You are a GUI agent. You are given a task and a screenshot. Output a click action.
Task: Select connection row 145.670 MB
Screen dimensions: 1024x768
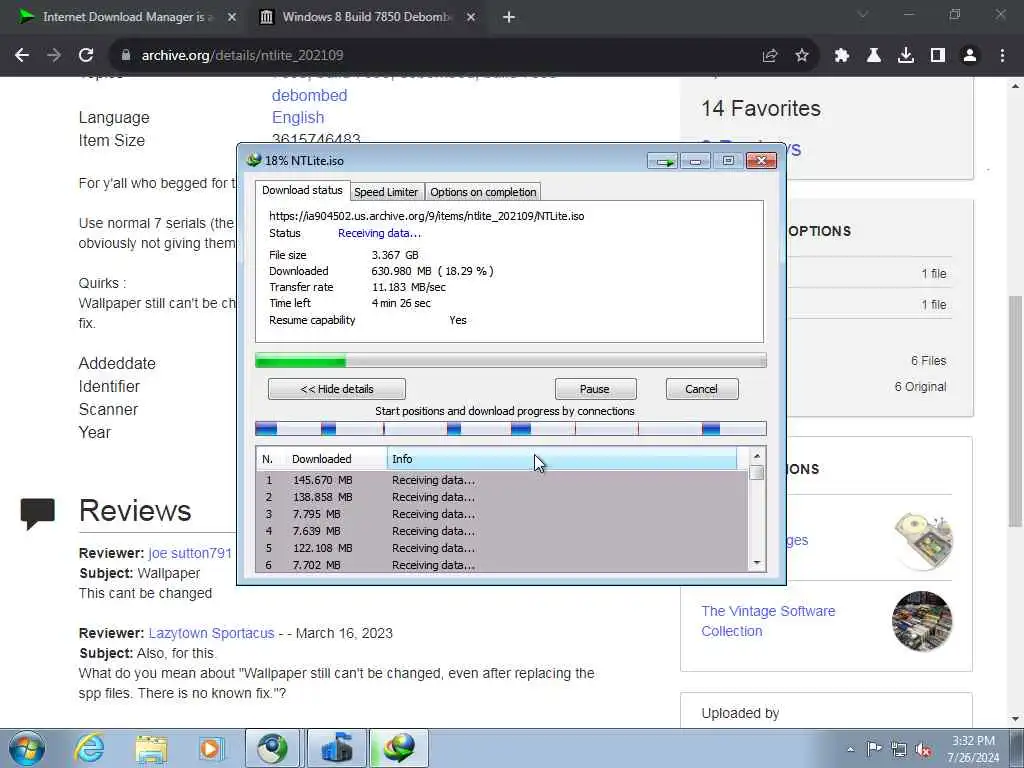[x=502, y=480]
